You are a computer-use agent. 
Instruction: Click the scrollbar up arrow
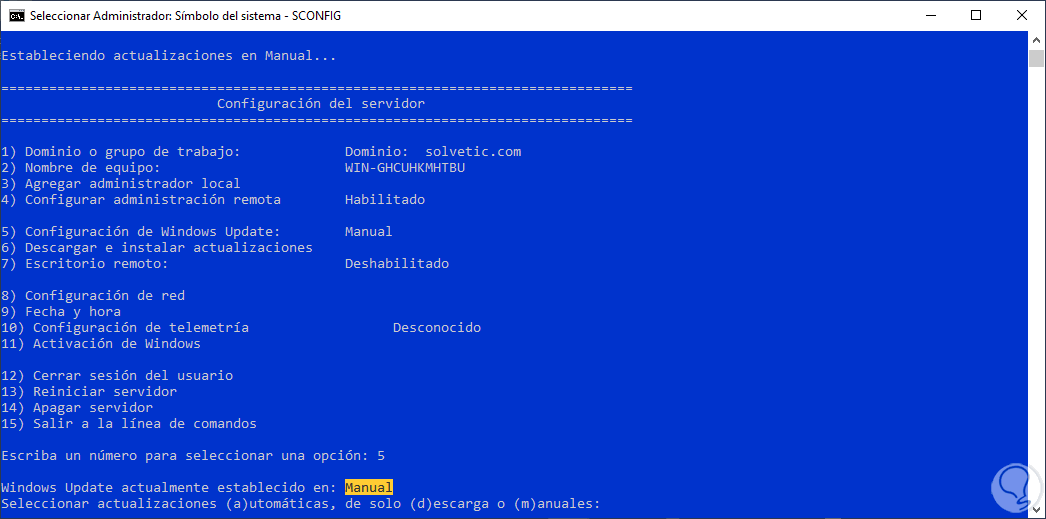[x=1036, y=39]
